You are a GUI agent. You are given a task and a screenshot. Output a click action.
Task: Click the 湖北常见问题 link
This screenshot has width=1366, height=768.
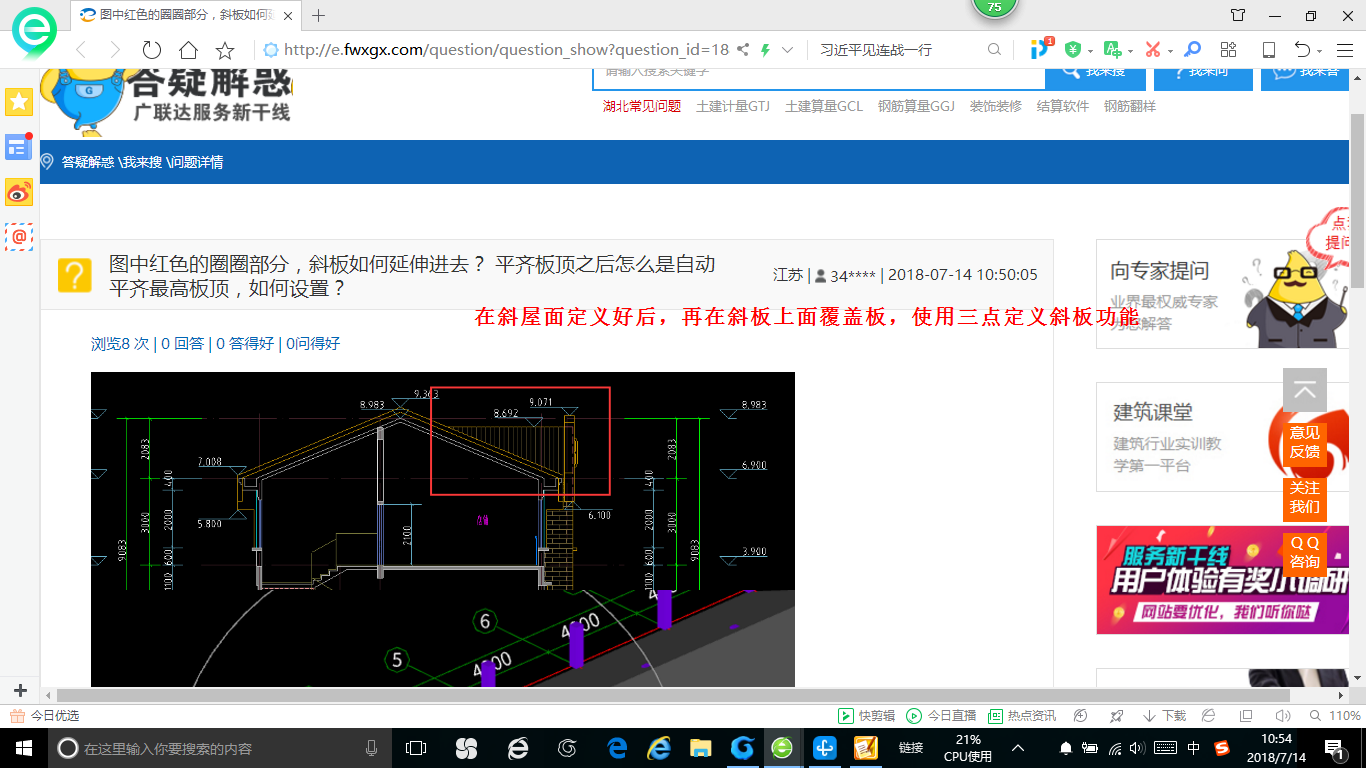pyautogui.click(x=641, y=106)
